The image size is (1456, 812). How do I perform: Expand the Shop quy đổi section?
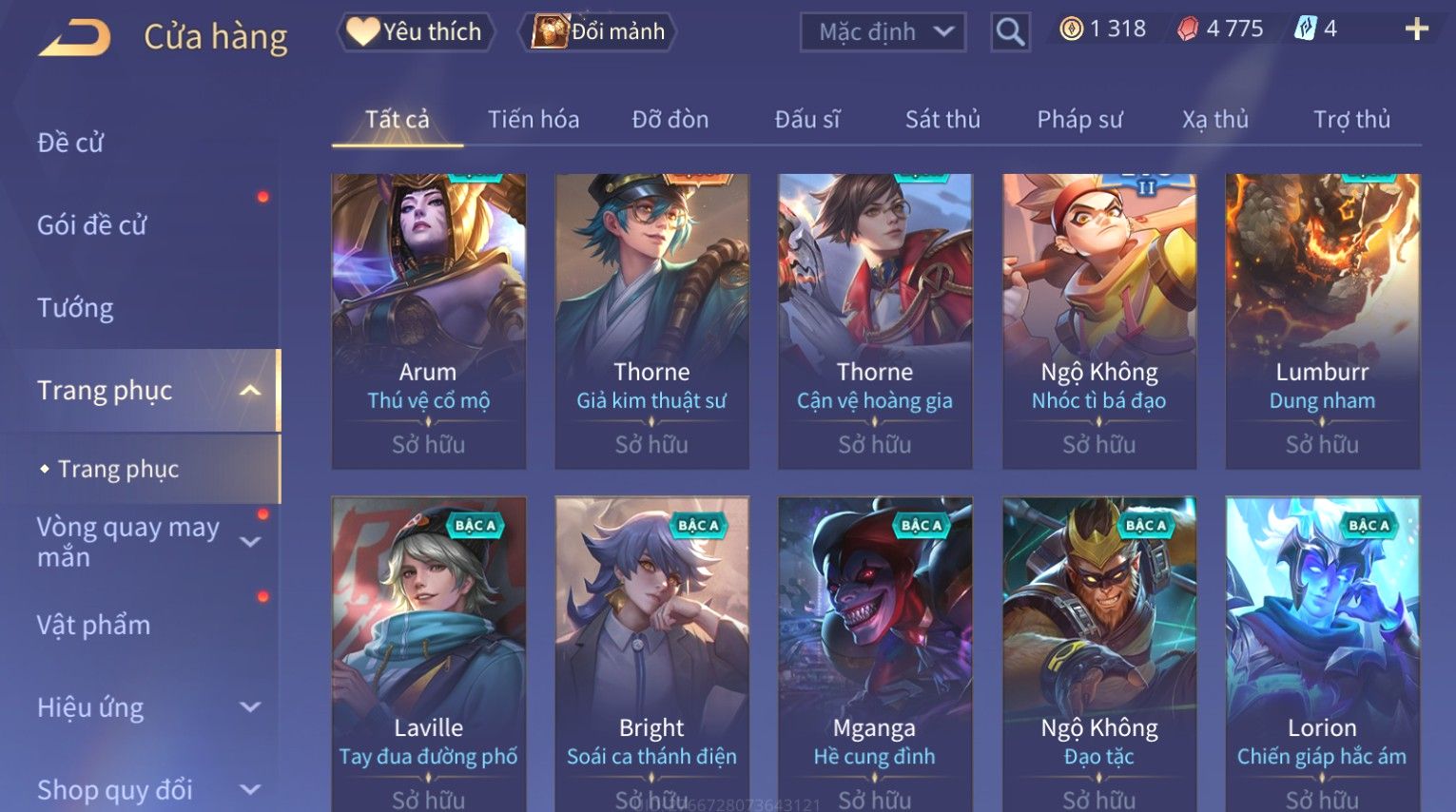(250, 789)
